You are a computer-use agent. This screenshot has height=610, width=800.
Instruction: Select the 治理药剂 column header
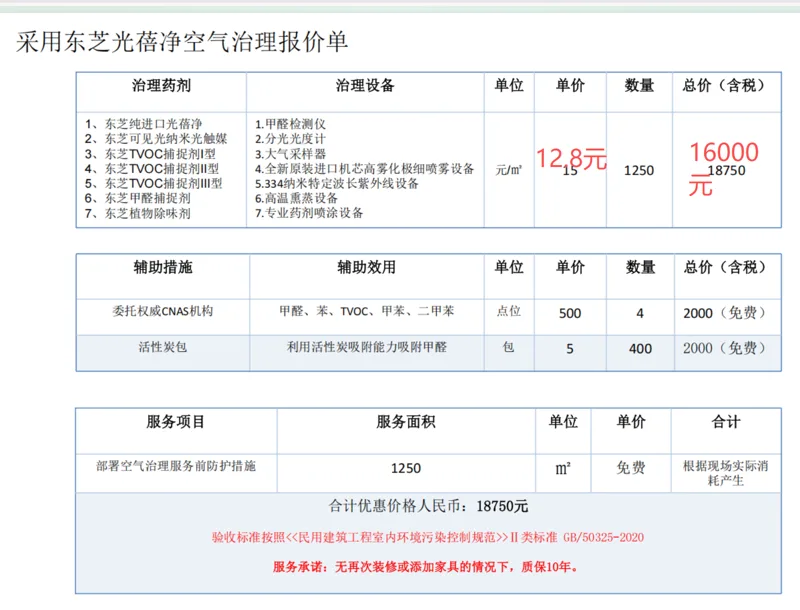[x=161, y=85]
